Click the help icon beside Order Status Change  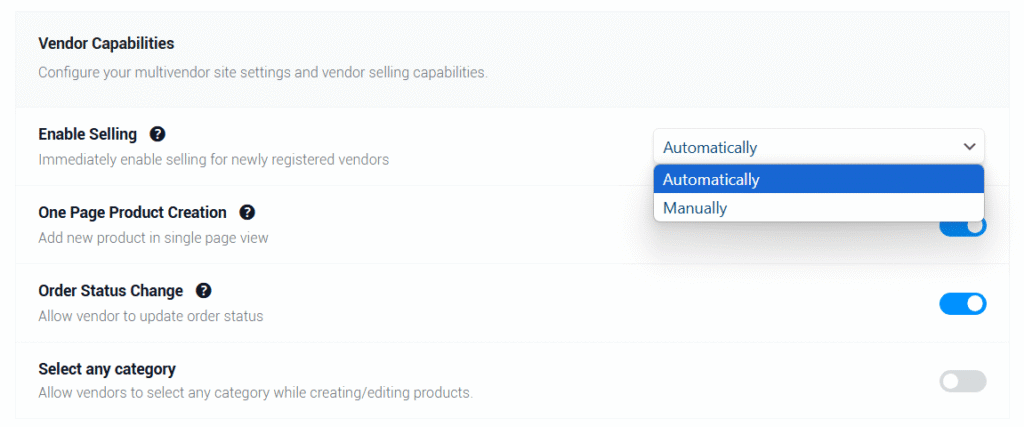(204, 291)
